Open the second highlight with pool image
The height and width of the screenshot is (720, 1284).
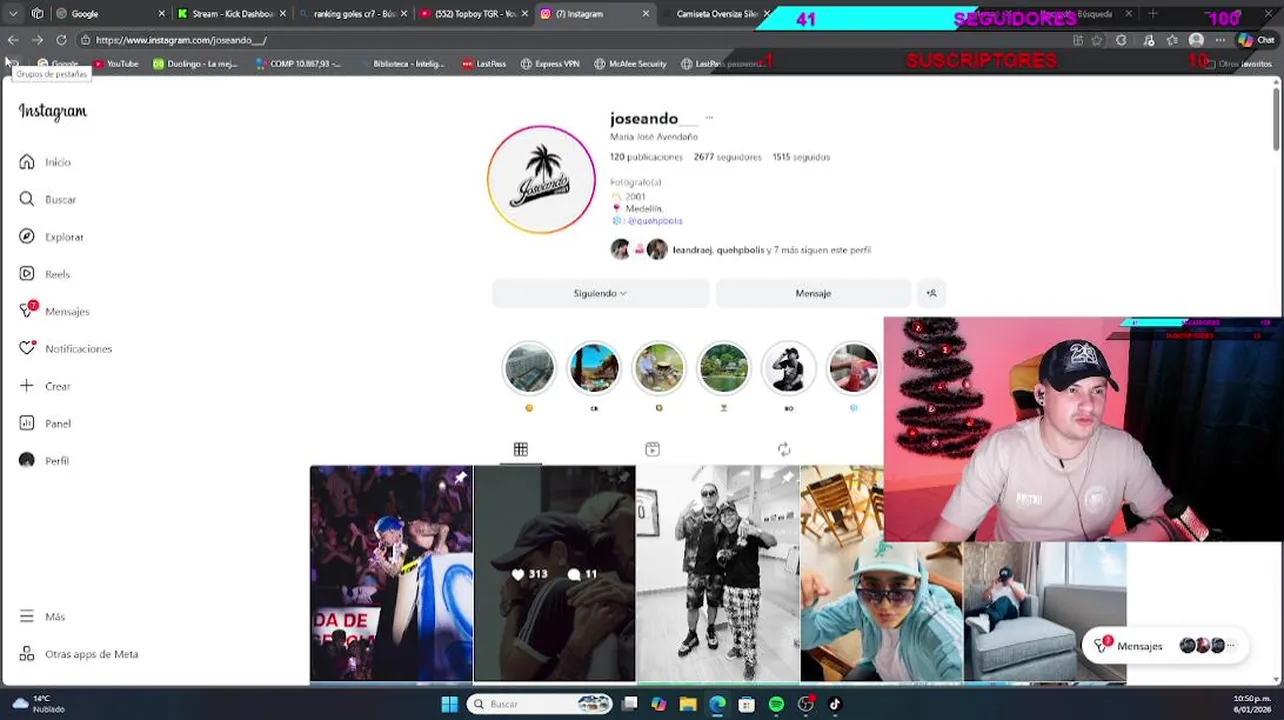pos(594,368)
